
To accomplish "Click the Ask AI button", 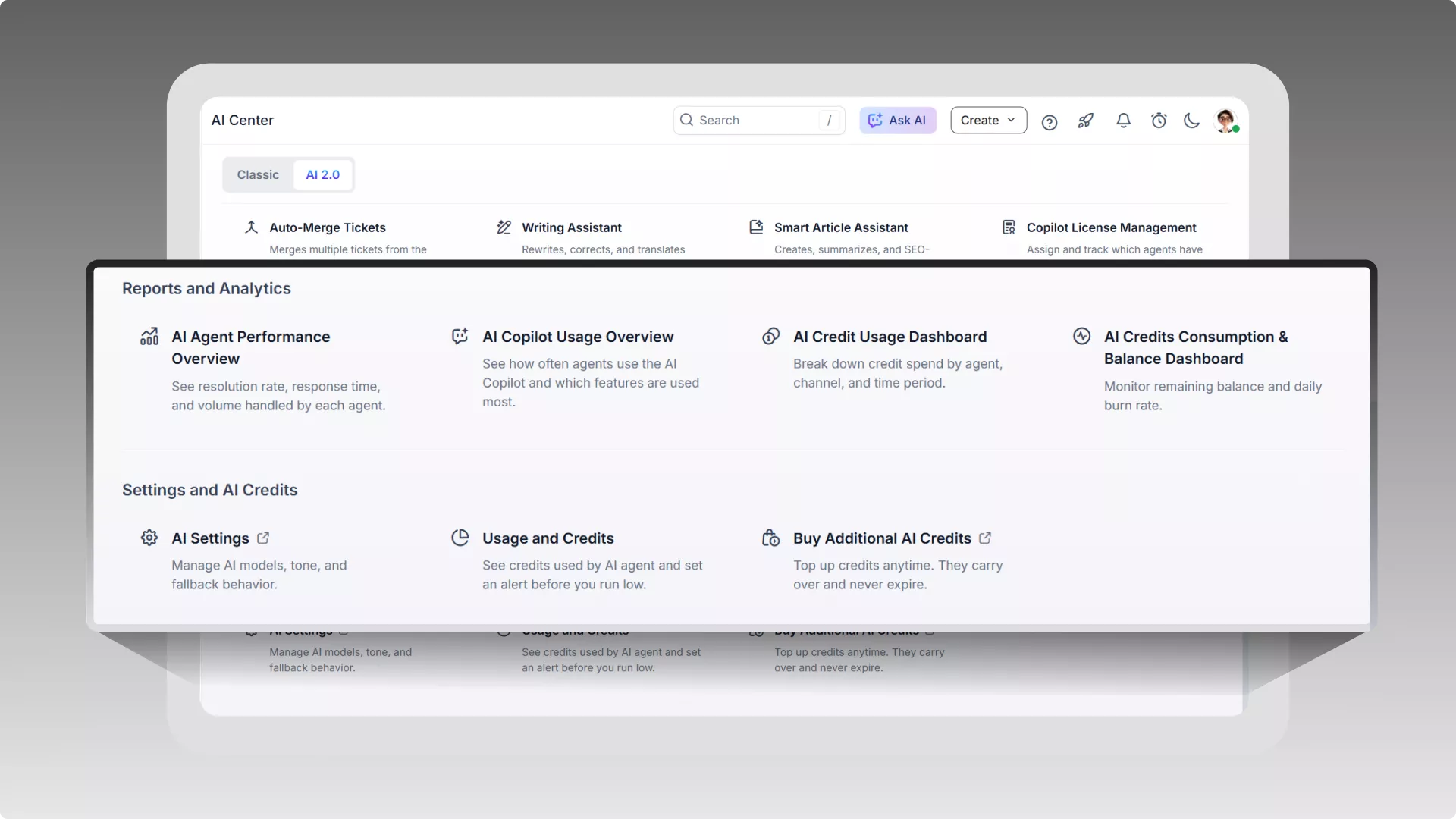I will (898, 120).
